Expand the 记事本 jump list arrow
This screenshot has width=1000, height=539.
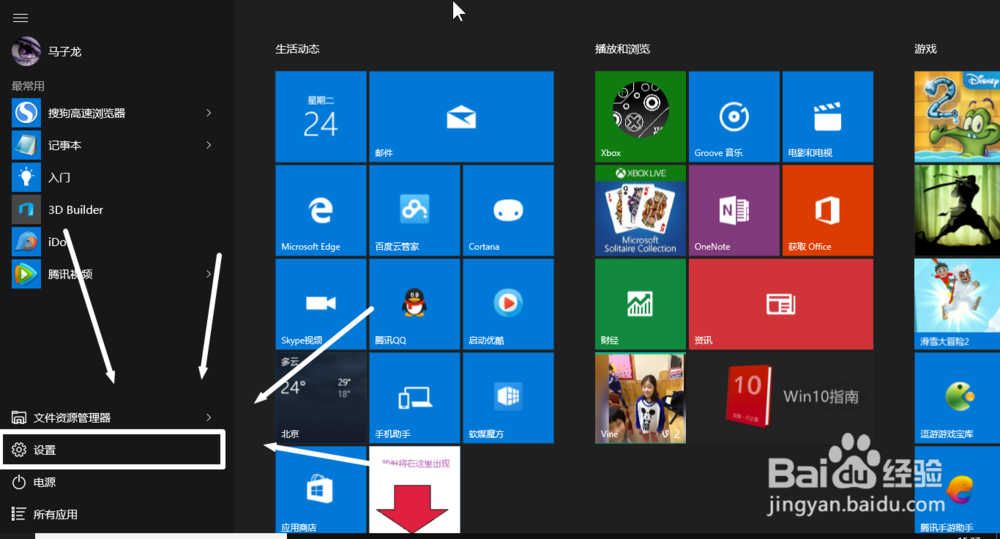(209, 145)
